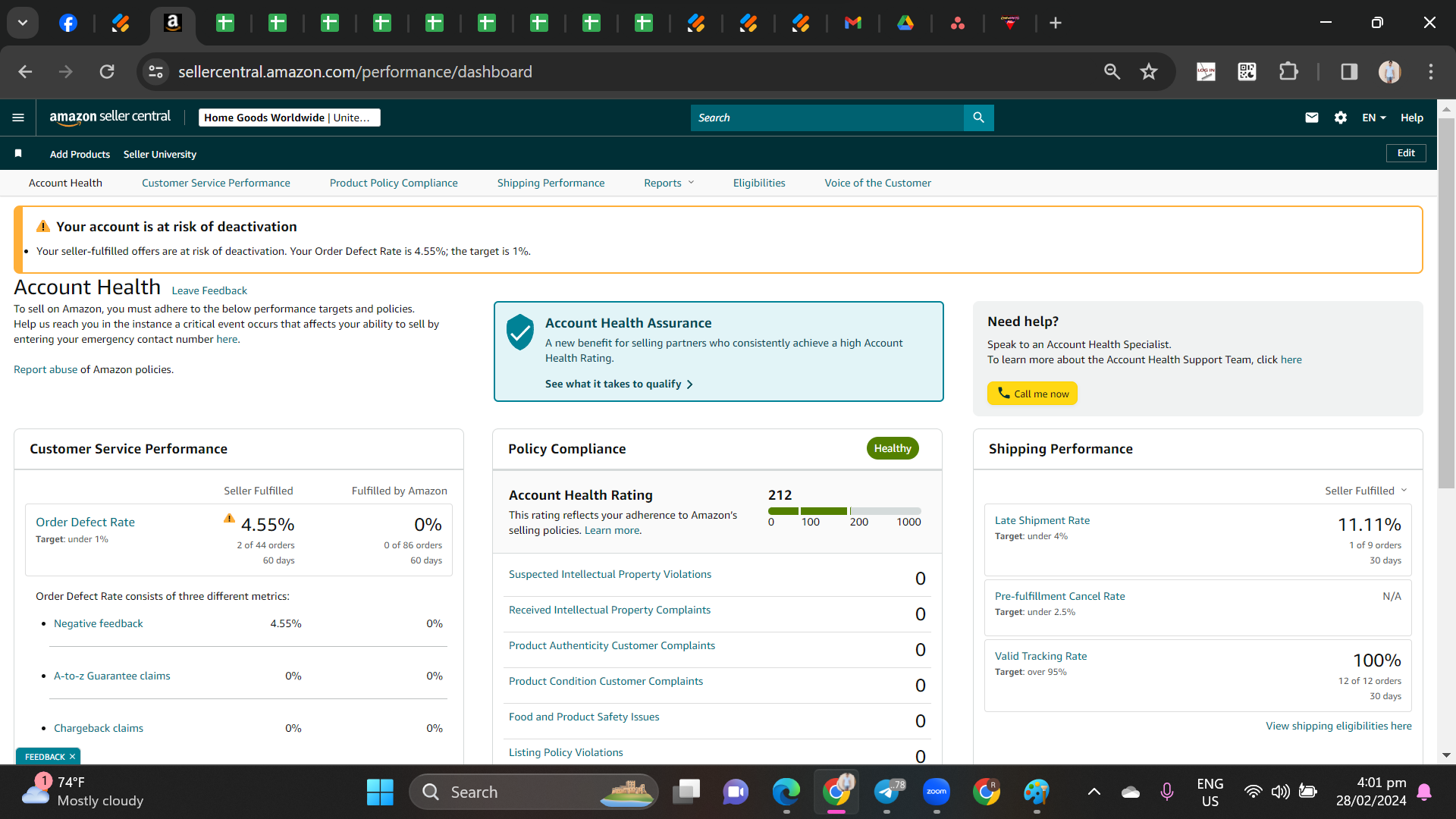The image size is (1456, 819).
Task: Switch to the Facebook browser tab
Action: (68, 23)
